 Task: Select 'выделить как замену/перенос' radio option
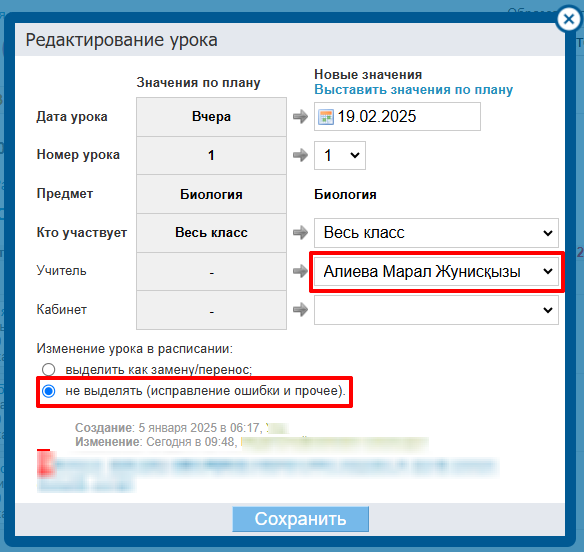click(x=48, y=370)
